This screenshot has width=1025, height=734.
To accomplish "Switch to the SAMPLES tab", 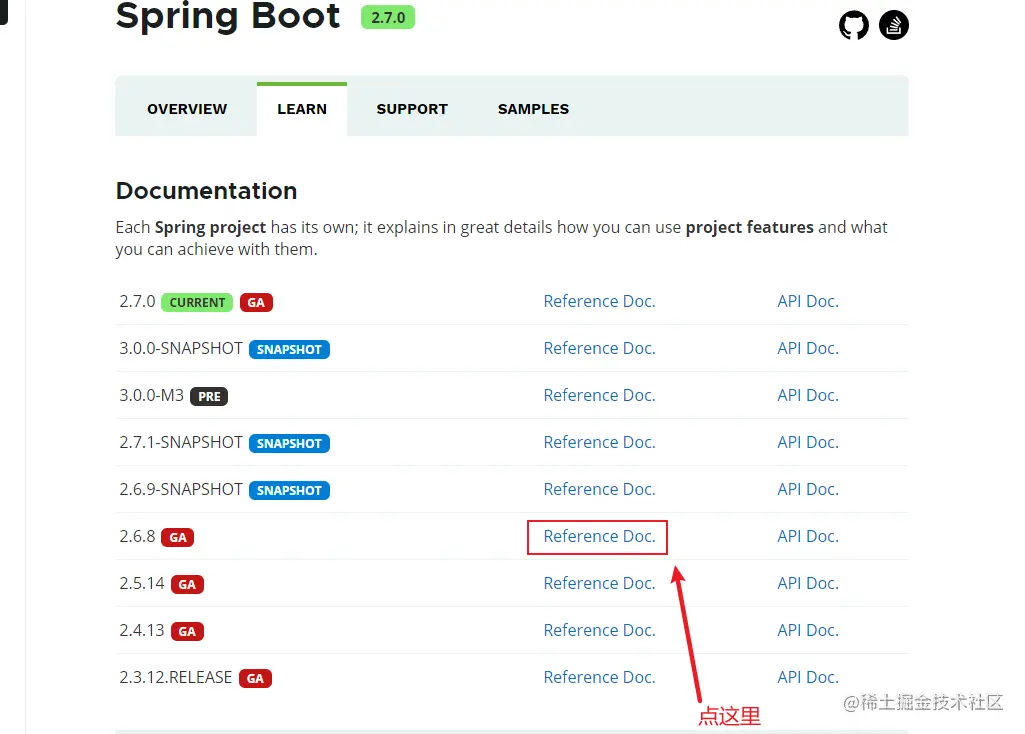I will (533, 109).
